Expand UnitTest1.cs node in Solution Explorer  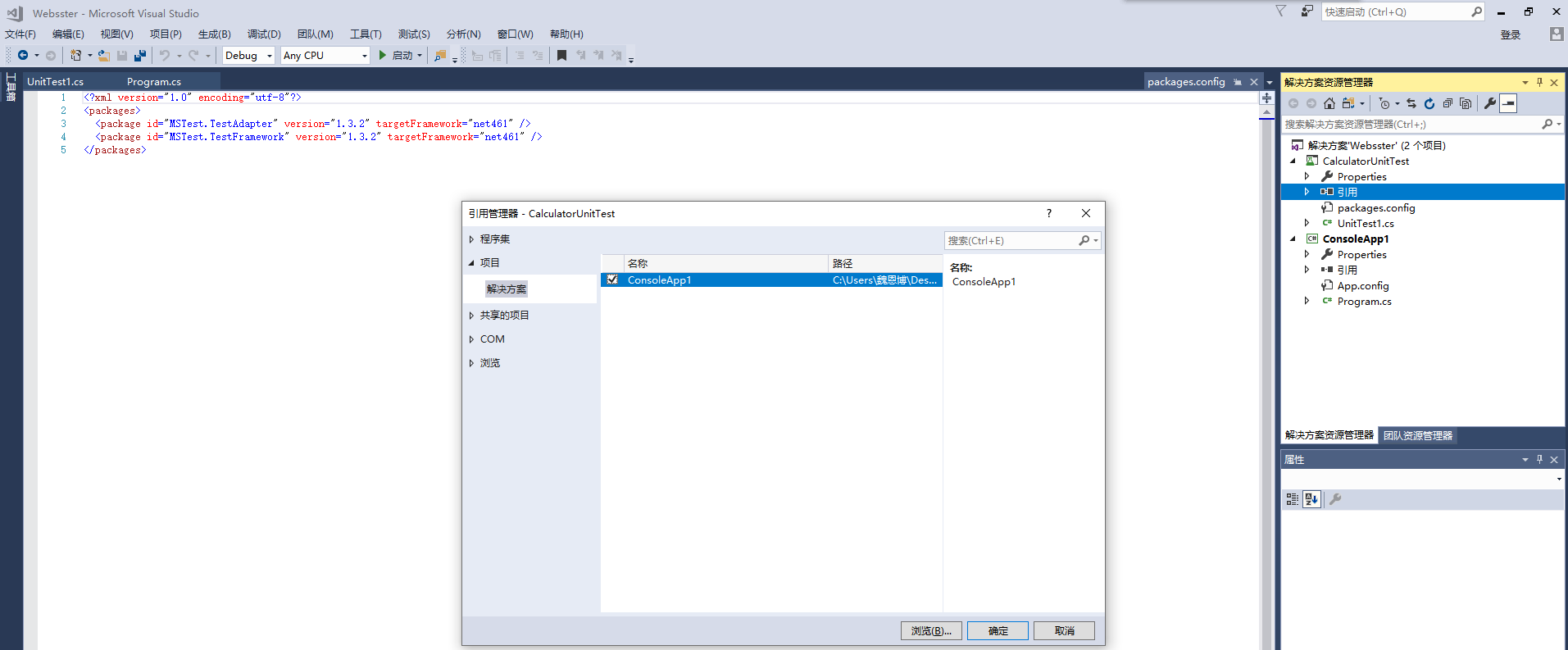coord(1307,223)
